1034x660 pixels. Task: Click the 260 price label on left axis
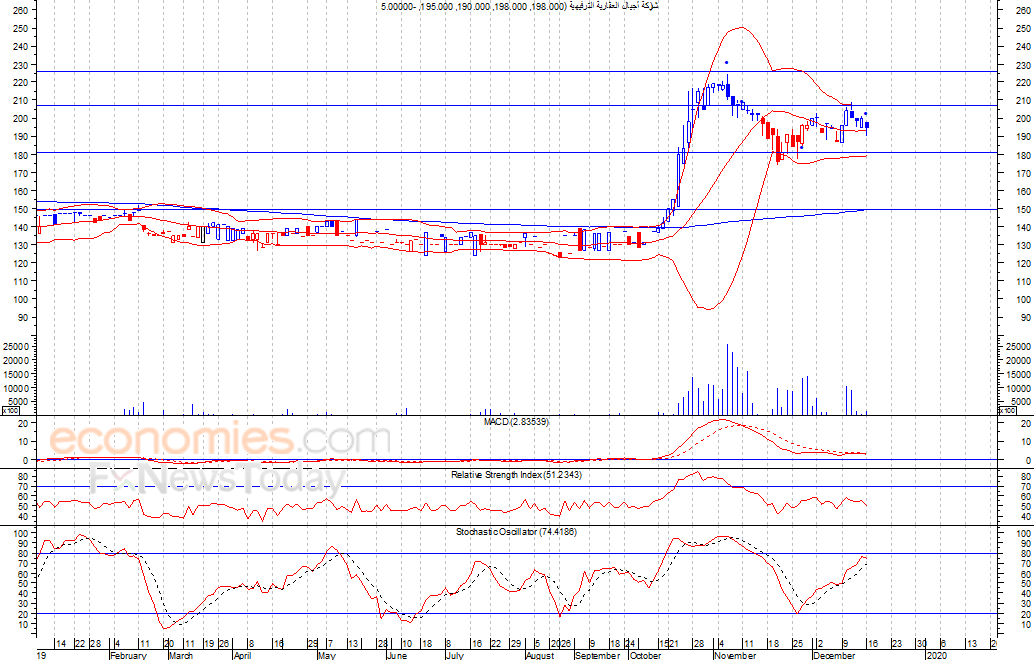click(x=20, y=11)
